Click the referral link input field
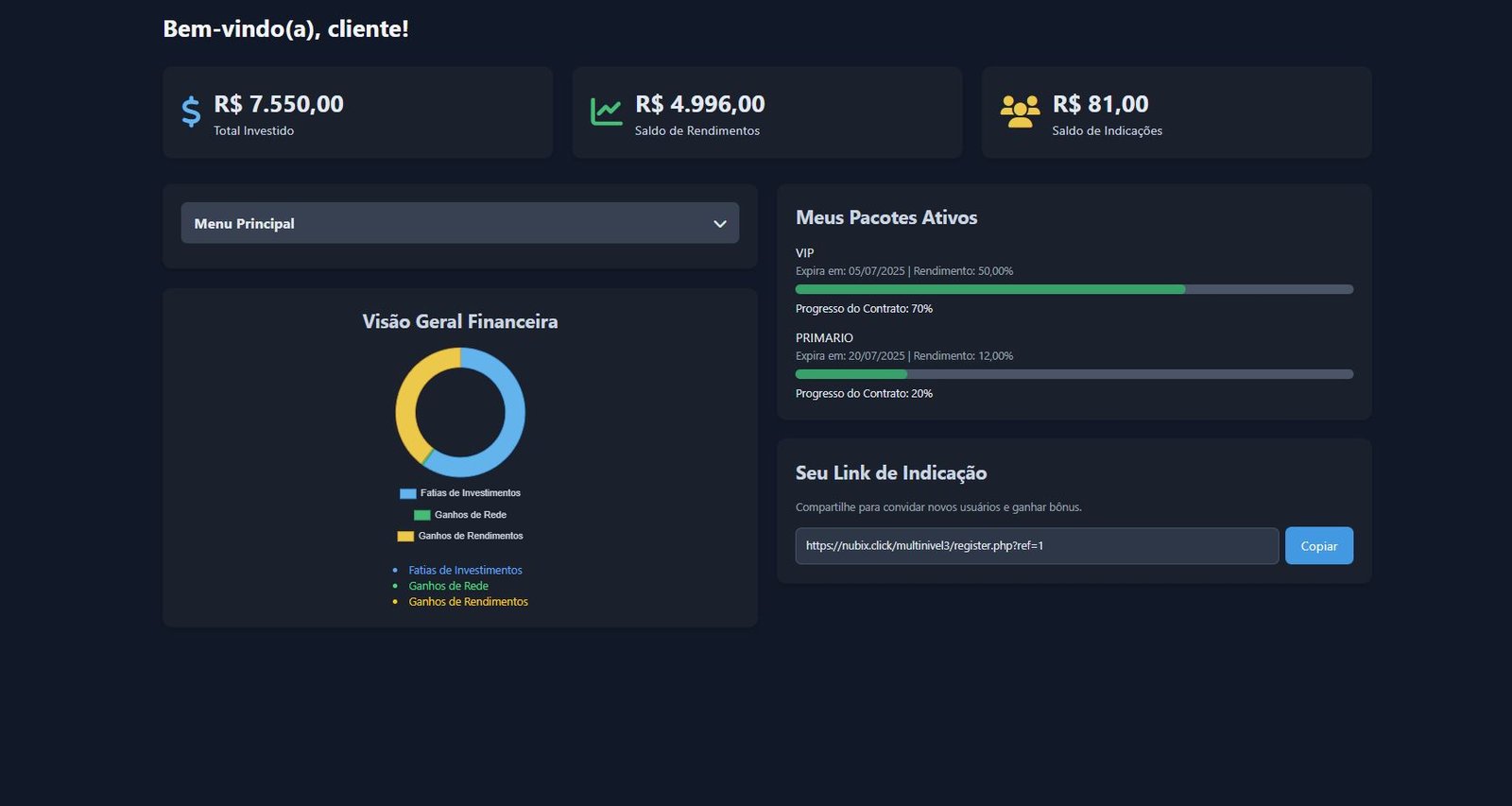The height and width of the screenshot is (806, 1512). tap(1036, 546)
